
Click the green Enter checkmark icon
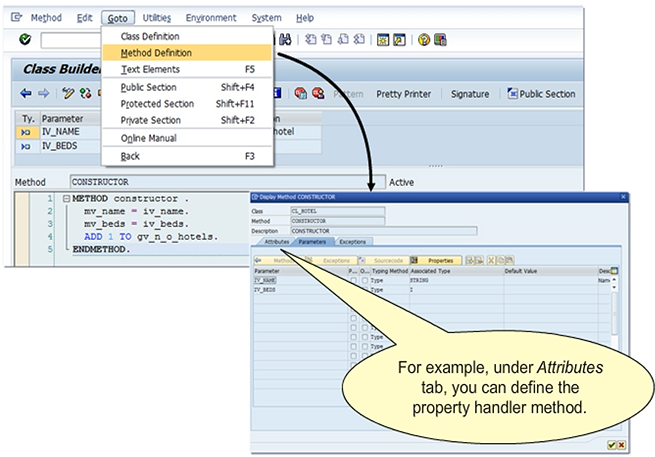point(25,39)
